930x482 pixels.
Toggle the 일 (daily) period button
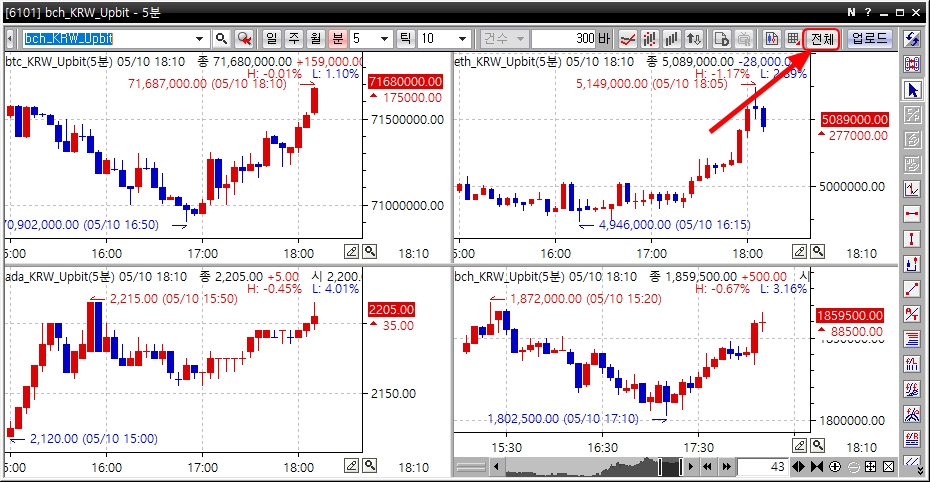click(x=272, y=39)
